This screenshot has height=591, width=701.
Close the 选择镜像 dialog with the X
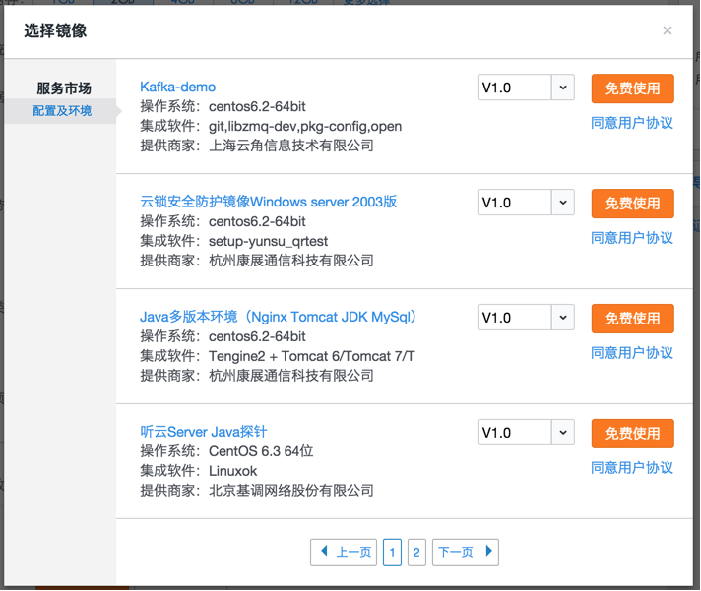click(x=667, y=31)
